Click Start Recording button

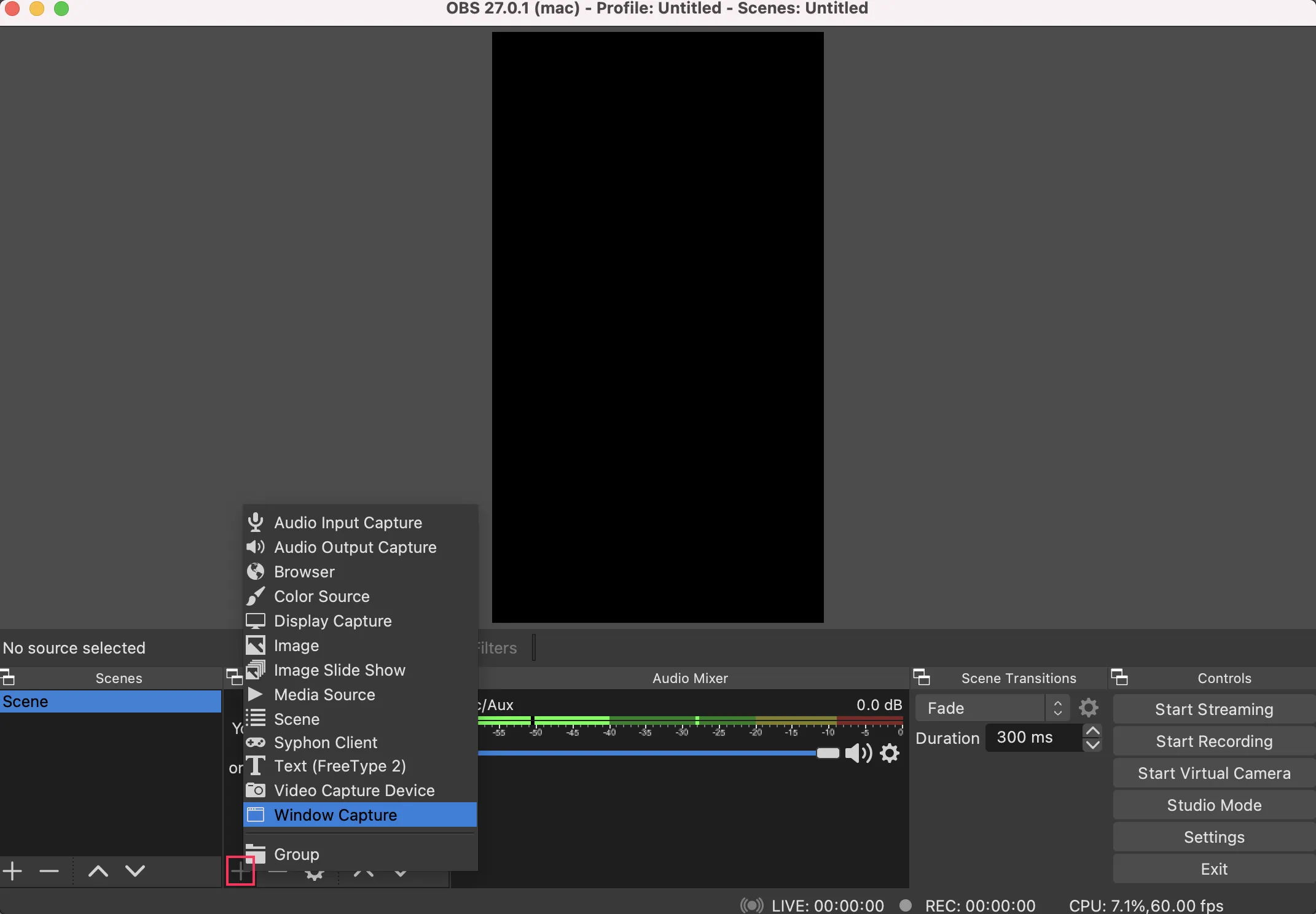coord(1214,741)
